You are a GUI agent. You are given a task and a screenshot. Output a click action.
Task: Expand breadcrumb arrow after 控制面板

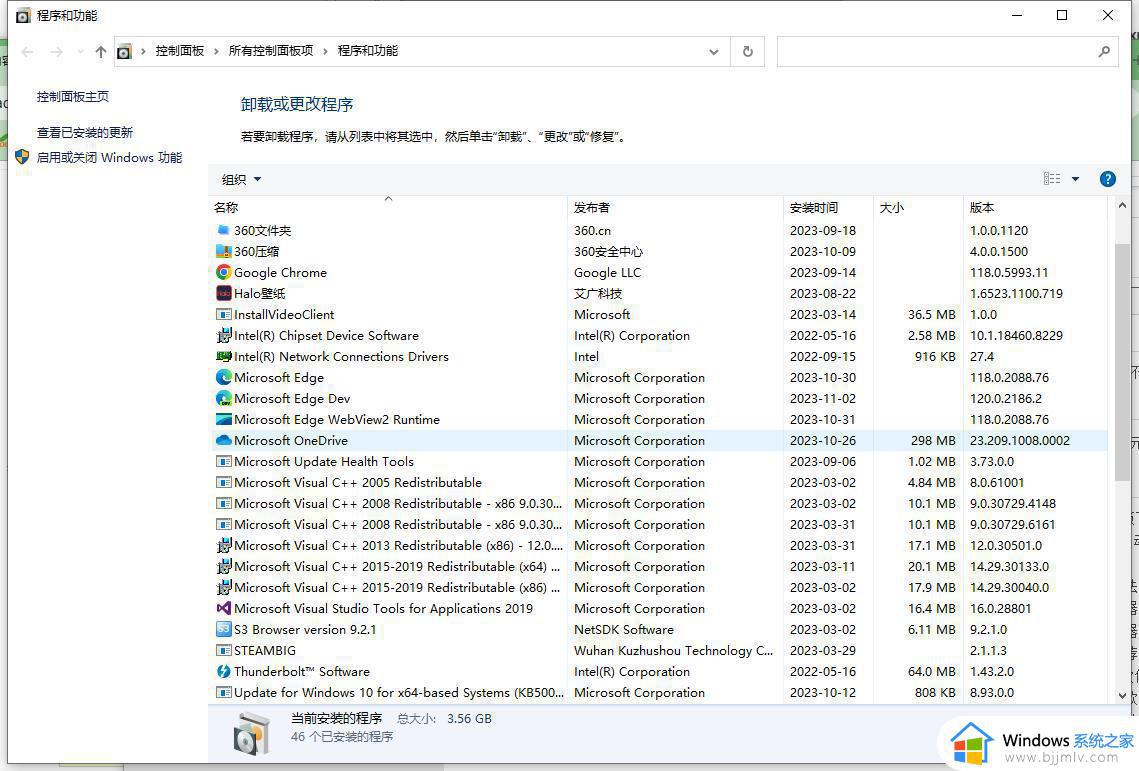click(x=216, y=51)
